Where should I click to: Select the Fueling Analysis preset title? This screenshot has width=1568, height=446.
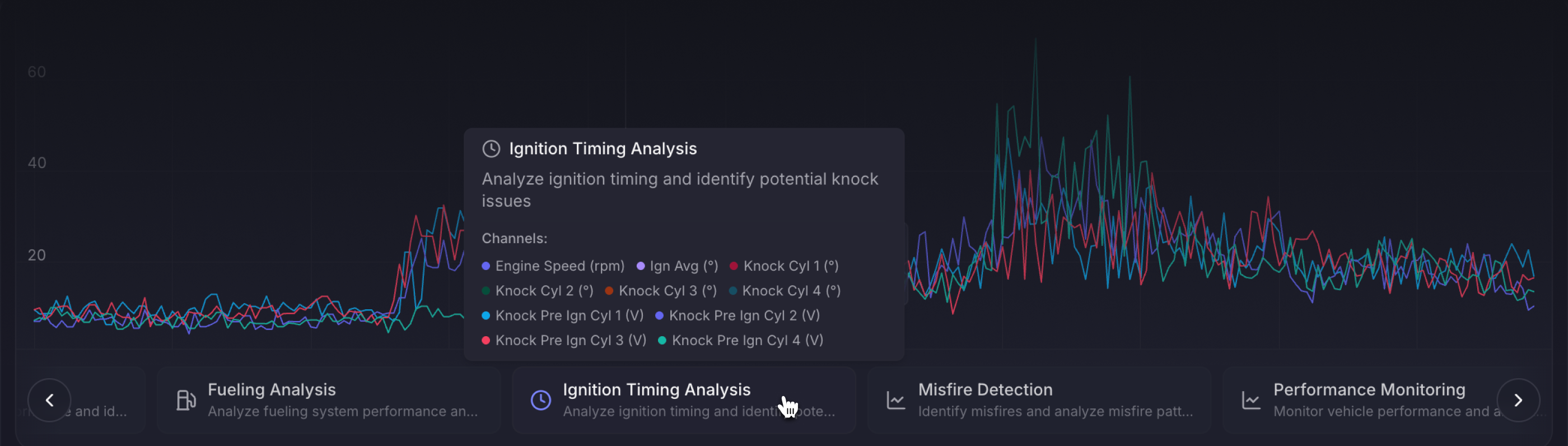point(272,389)
